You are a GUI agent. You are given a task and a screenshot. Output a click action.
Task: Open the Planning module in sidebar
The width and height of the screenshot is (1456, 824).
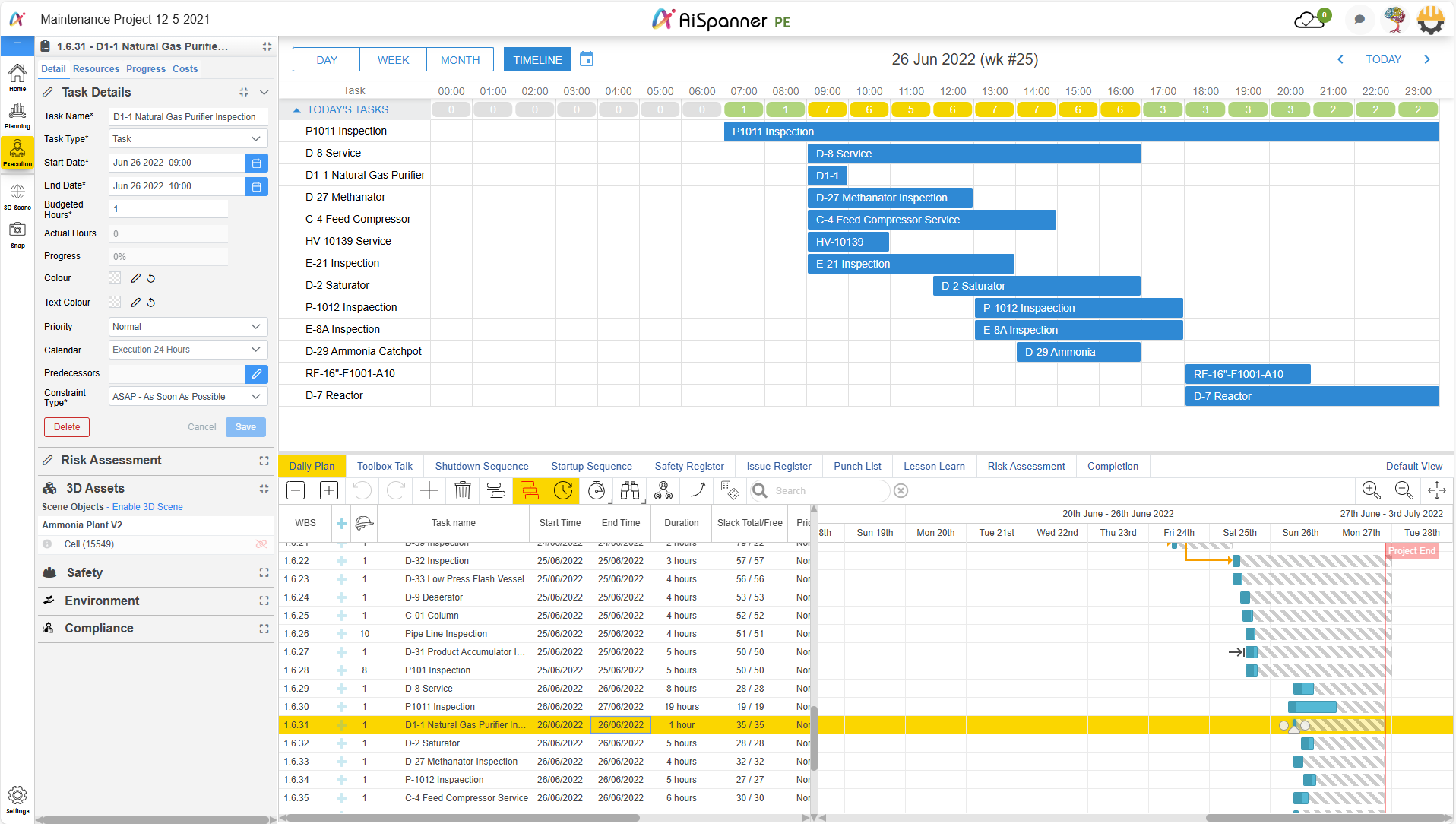(17, 116)
